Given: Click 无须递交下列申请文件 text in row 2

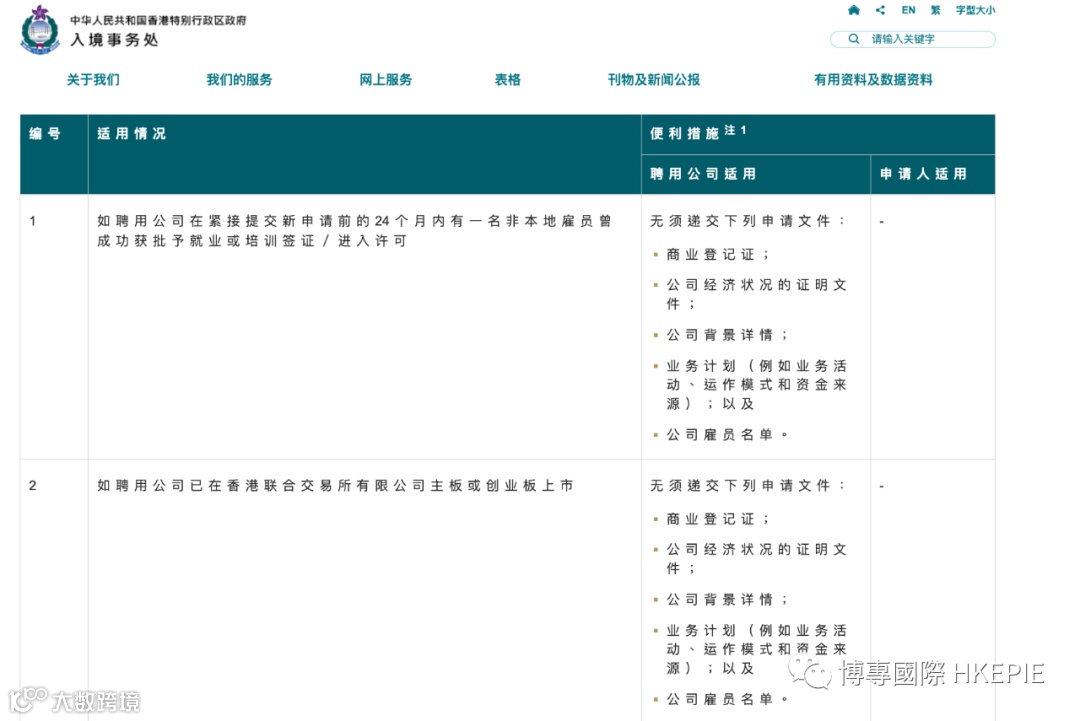Looking at the screenshot, I should 747,485.
